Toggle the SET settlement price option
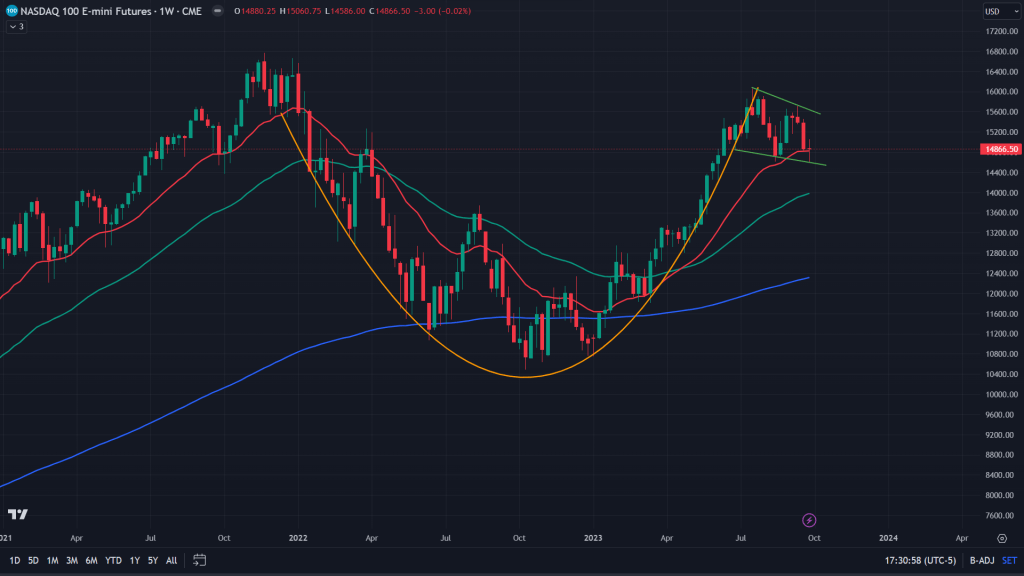The image size is (1024, 576). (x=1009, y=560)
